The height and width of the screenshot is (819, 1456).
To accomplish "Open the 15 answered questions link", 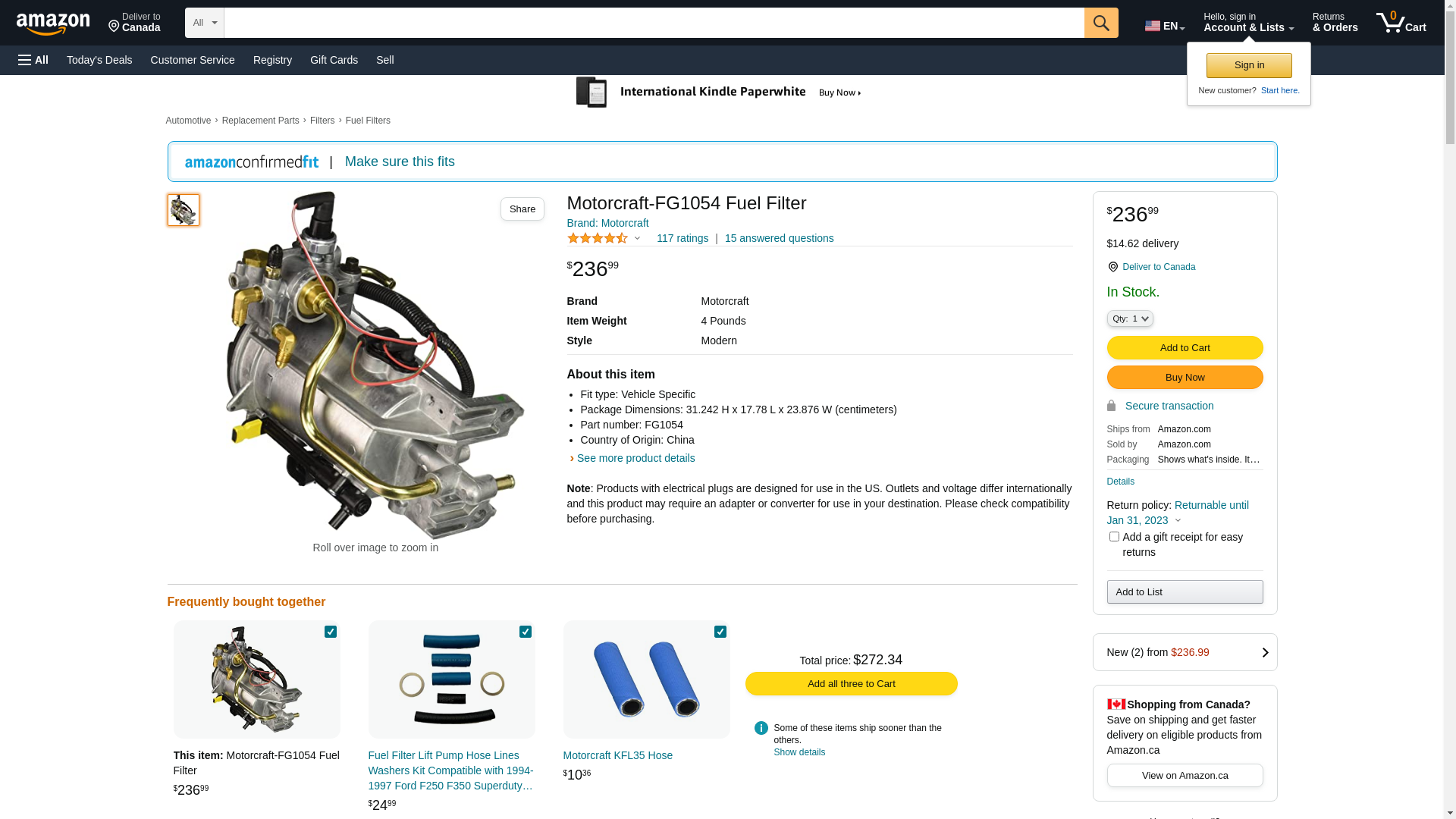I will (779, 238).
